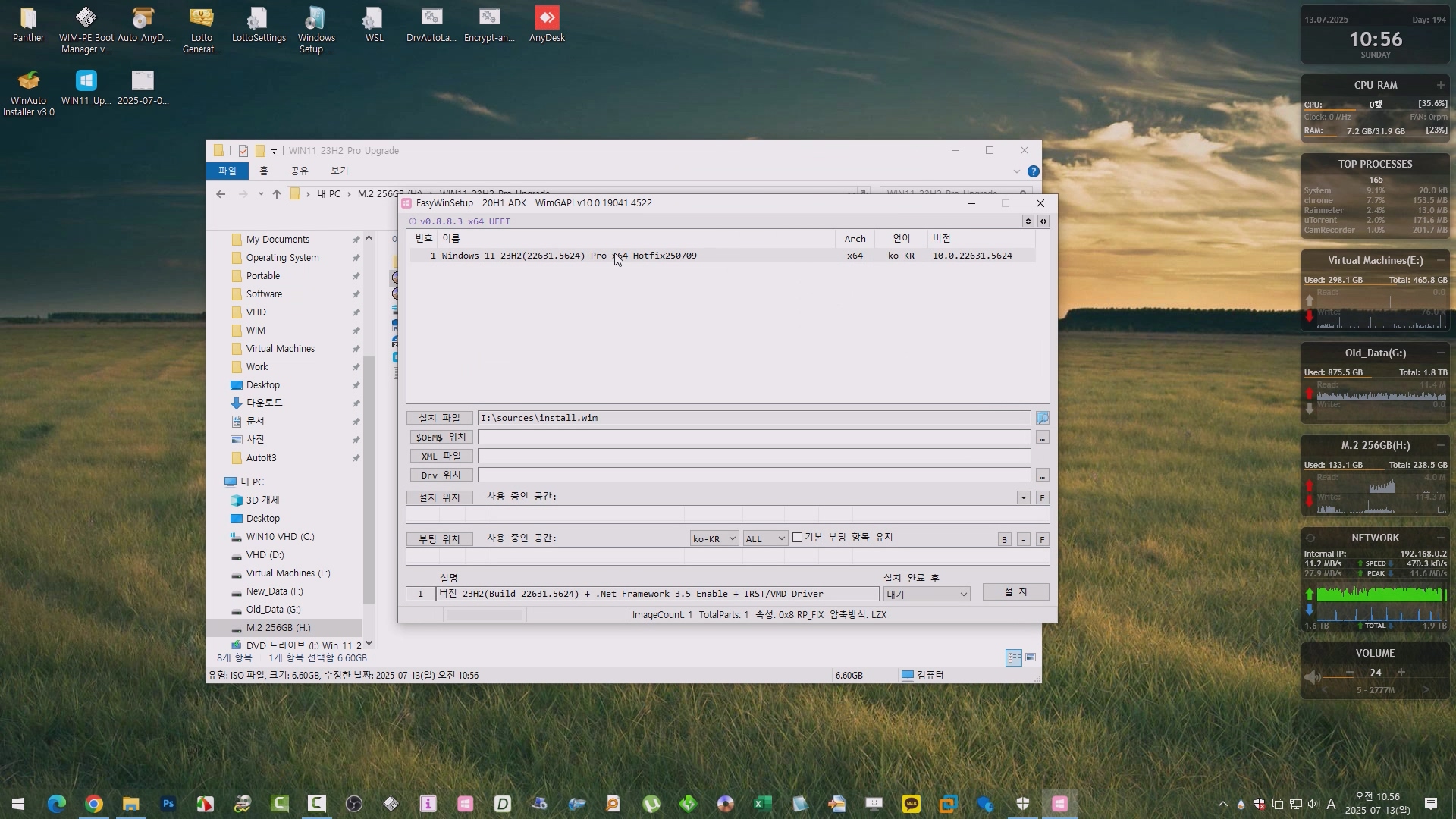The image size is (1456, 819).
Task: Collapse the Virtual Machines(E:) widget minus toggle
Action: pyautogui.click(x=1440, y=260)
